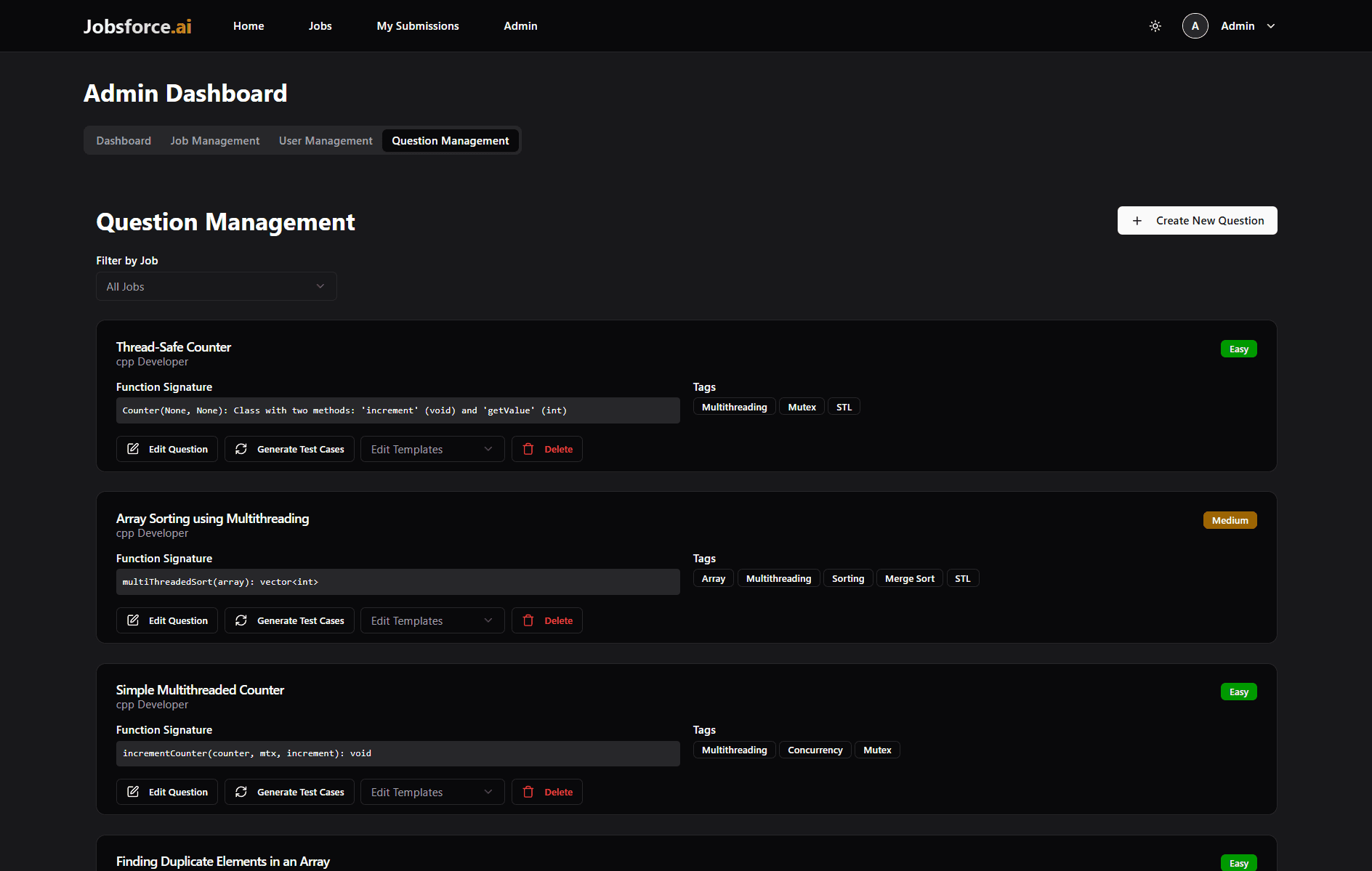Open Edit Templates dropdown for Array Sorting
This screenshot has width=1372, height=871.
[432, 620]
